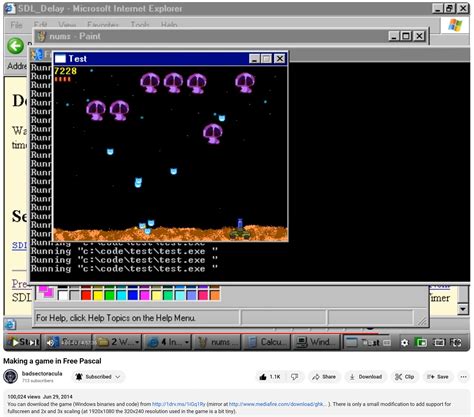Screen dimensions: 474x417
Task: Skip to the next video
Action: click(34, 342)
